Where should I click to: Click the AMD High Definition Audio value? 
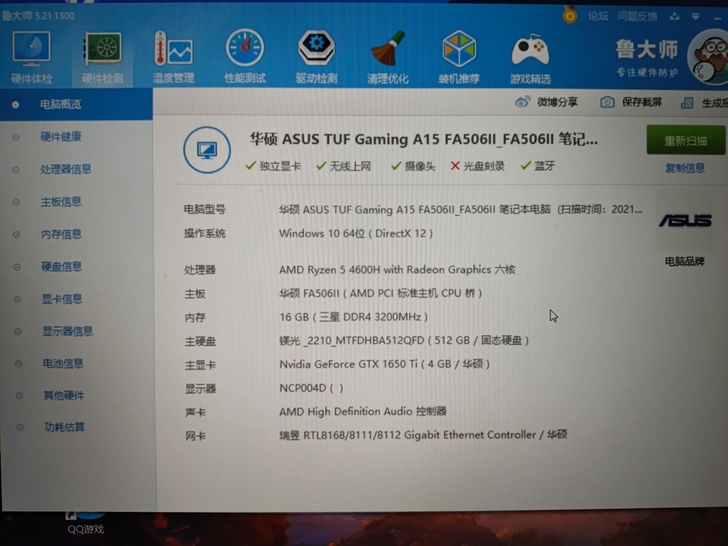point(363,411)
